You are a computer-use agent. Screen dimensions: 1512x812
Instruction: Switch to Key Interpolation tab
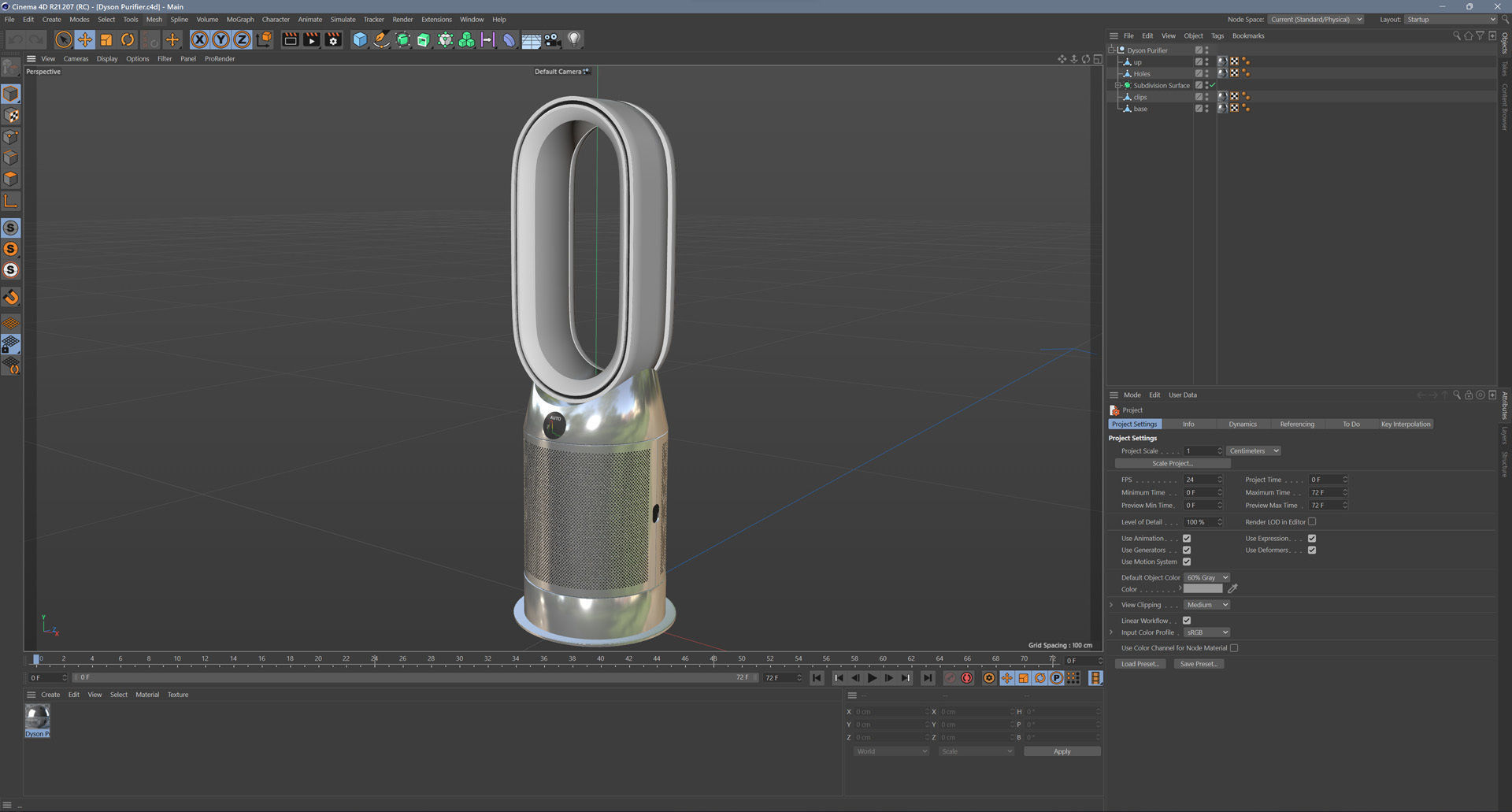(x=1406, y=425)
